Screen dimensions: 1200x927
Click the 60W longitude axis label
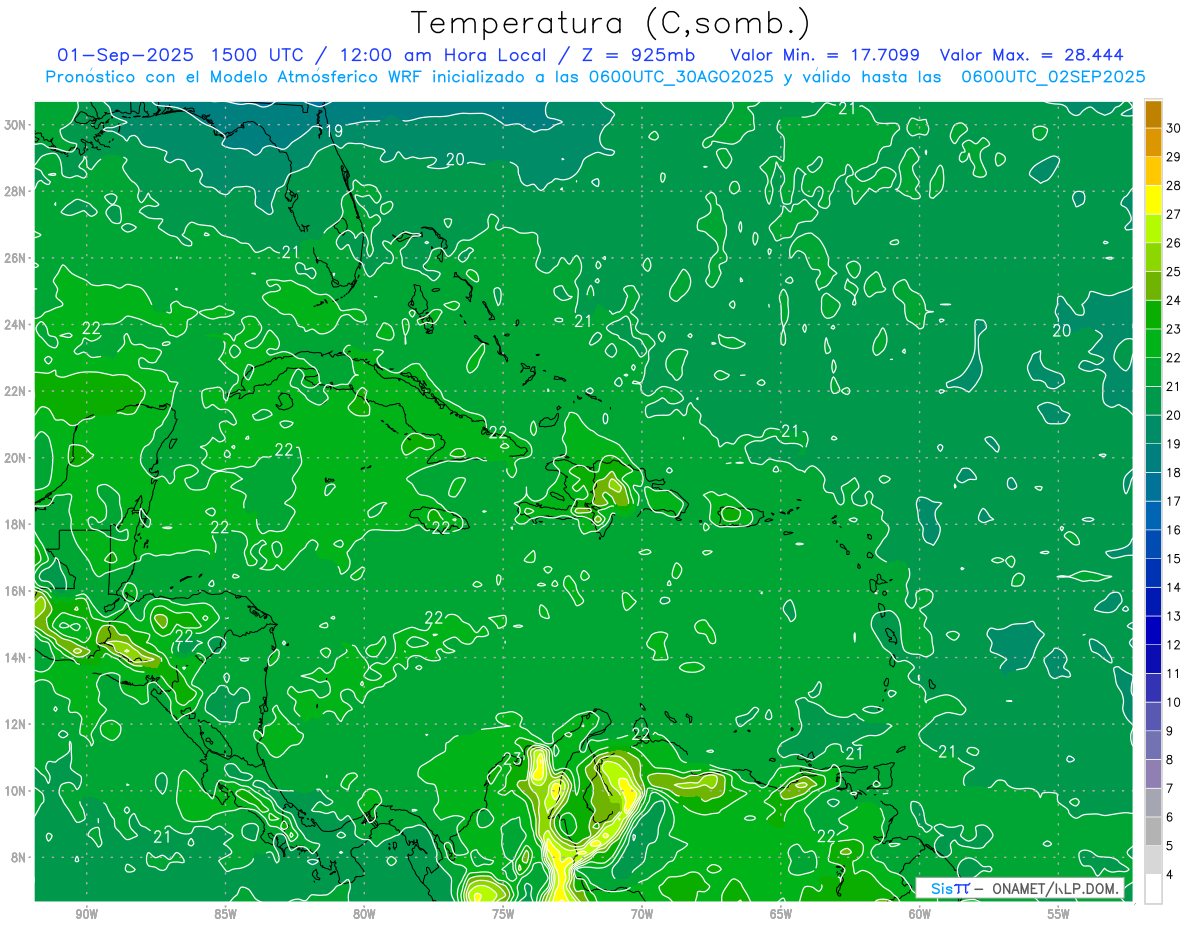[x=920, y=915]
